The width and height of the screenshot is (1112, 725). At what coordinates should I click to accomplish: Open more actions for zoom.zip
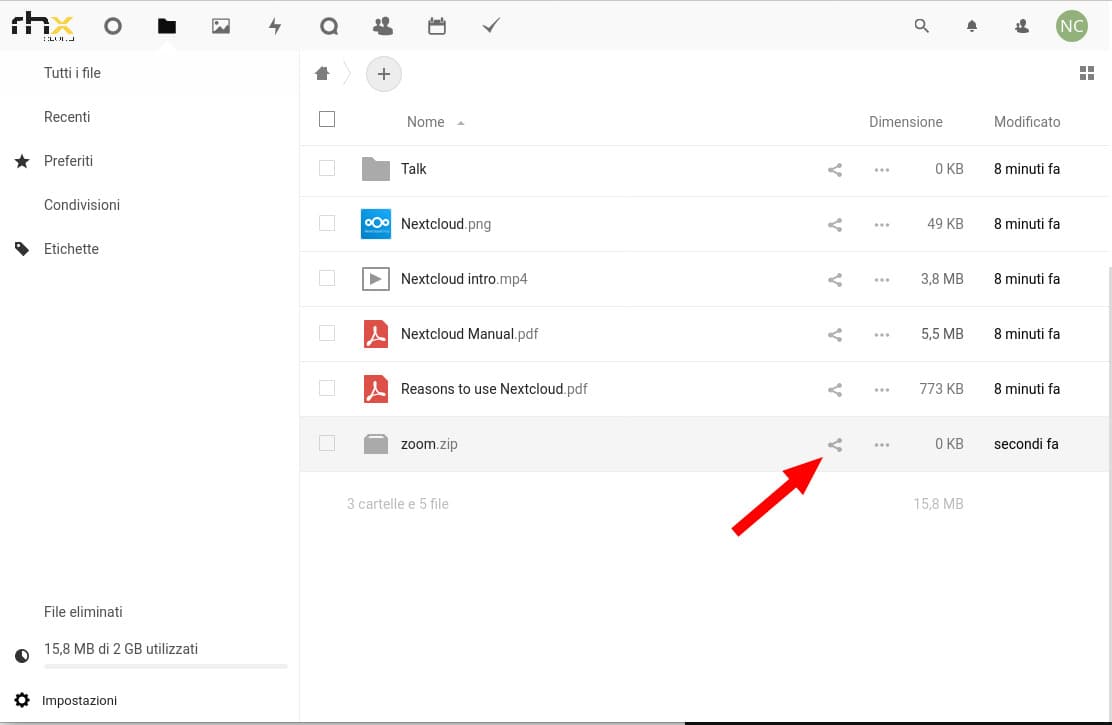tap(882, 445)
